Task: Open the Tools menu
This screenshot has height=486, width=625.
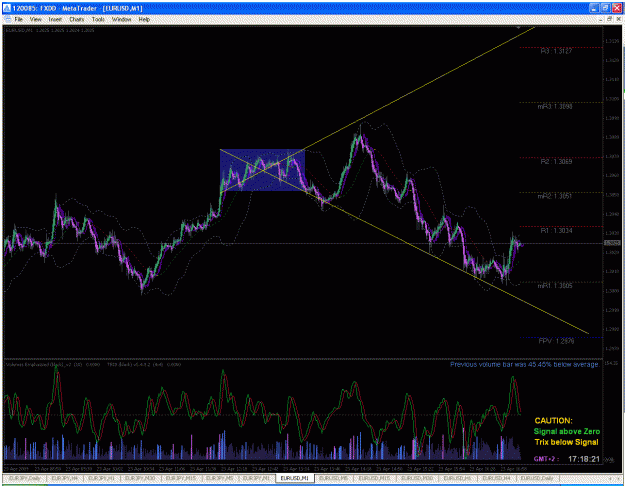Action: click(x=98, y=19)
